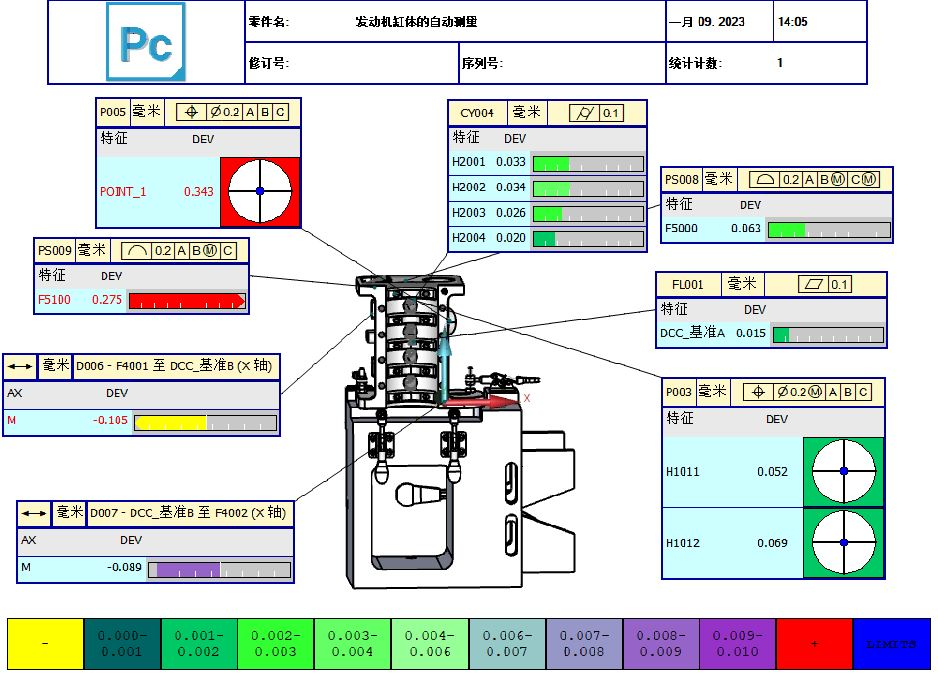Viewport: 938px width, 677px height.
Task: Click the red F5100 deviation bar
Action: [x=187, y=300]
